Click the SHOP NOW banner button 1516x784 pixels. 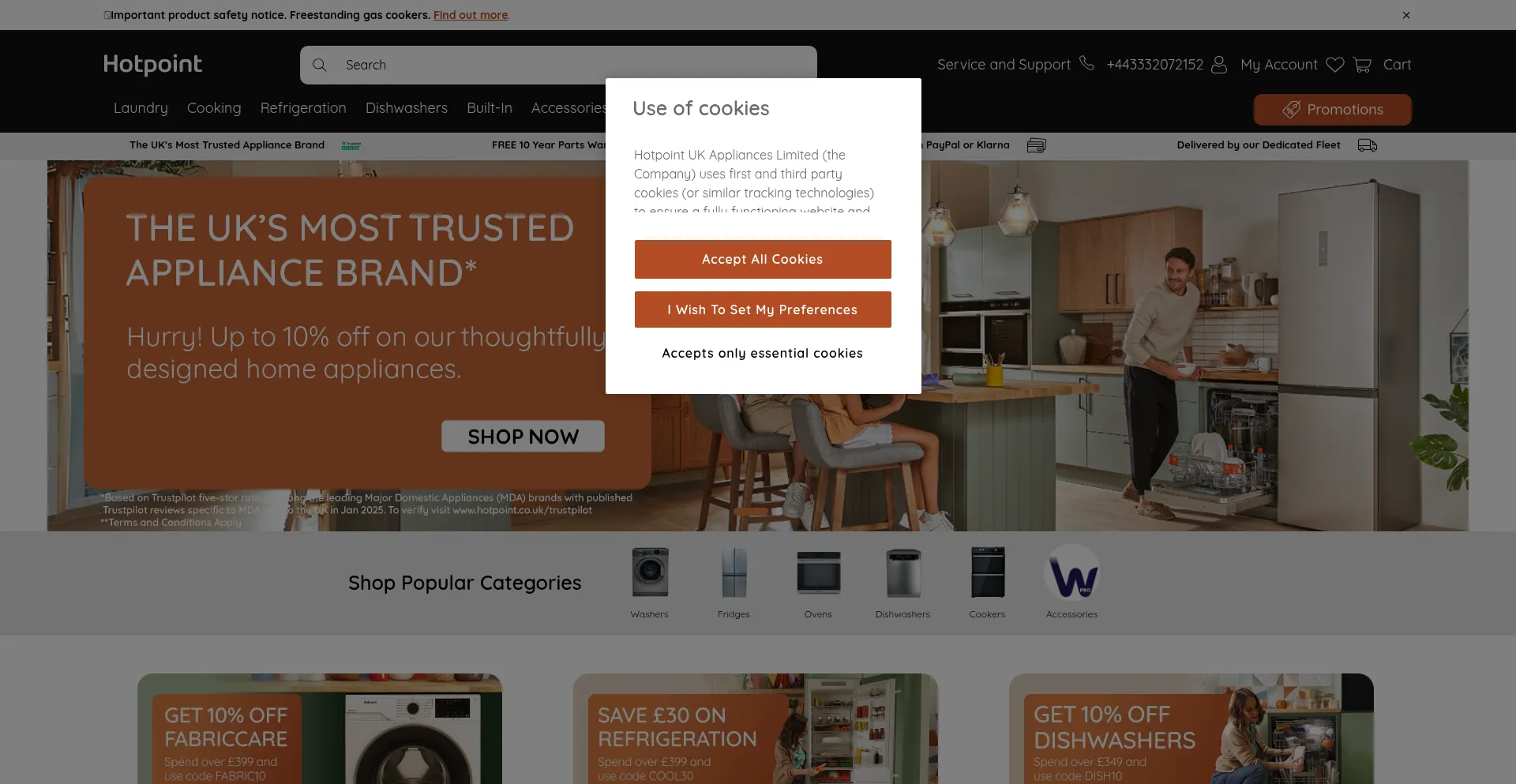pos(523,437)
